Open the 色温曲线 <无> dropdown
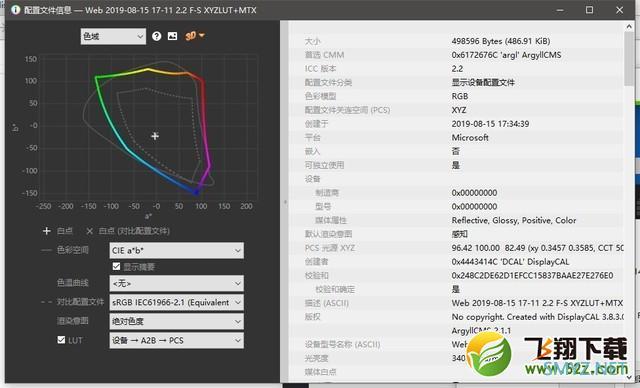This screenshot has height=388, width=640. click(x=177, y=283)
